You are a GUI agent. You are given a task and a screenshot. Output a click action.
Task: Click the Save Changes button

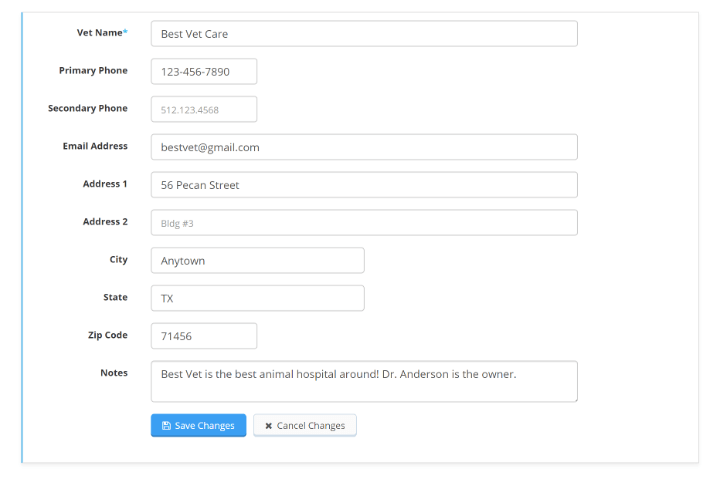(x=198, y=425)
